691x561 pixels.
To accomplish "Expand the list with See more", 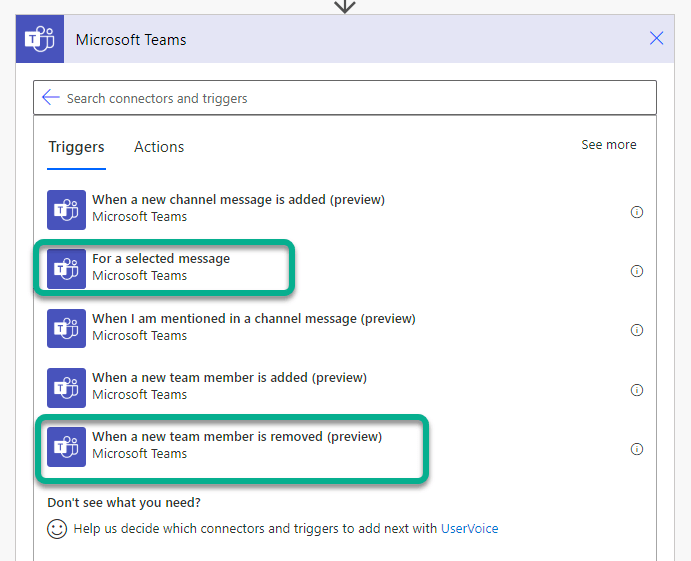I will (608, 145).
